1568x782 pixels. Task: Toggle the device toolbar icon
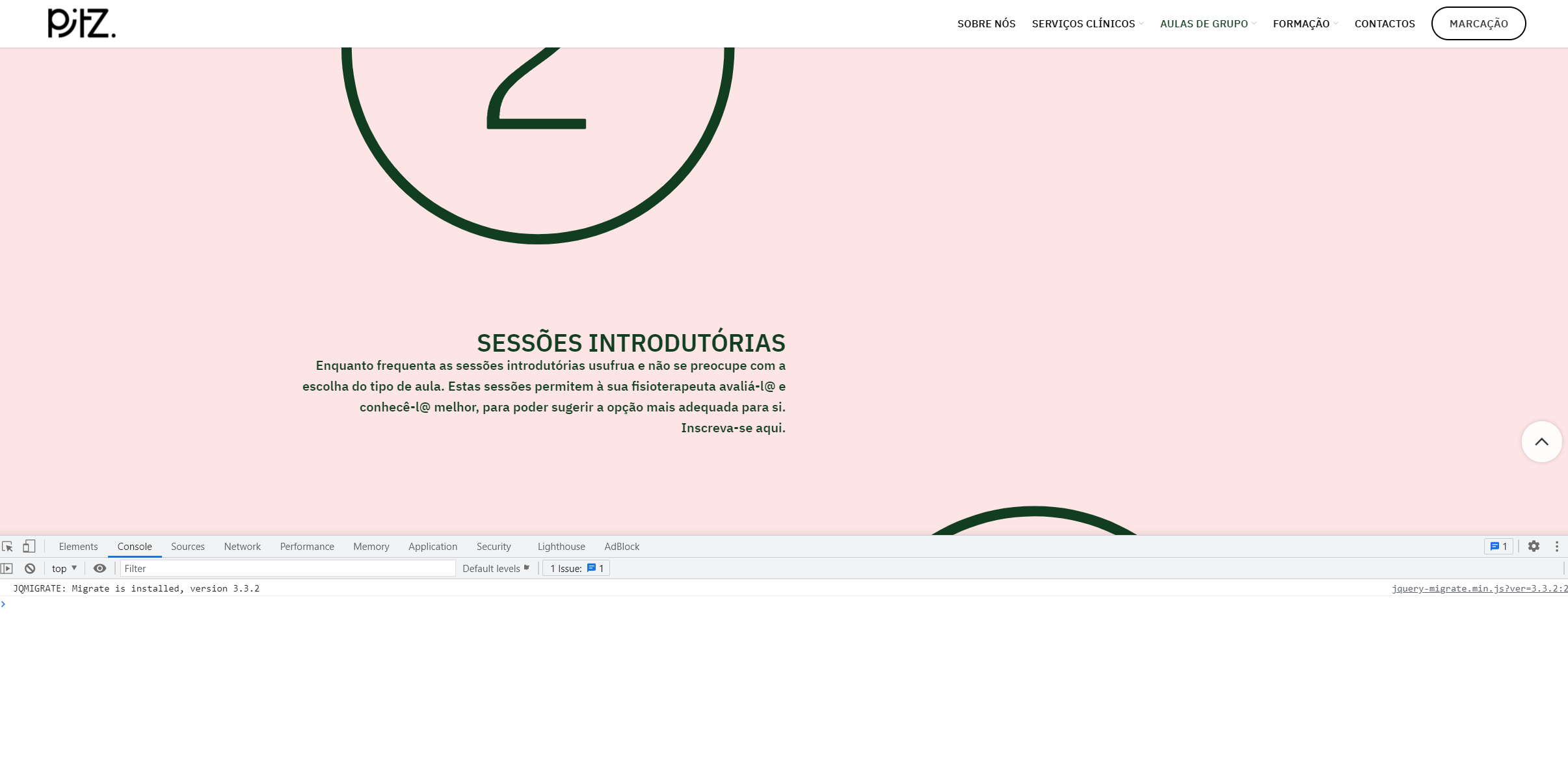pos(29,546)
